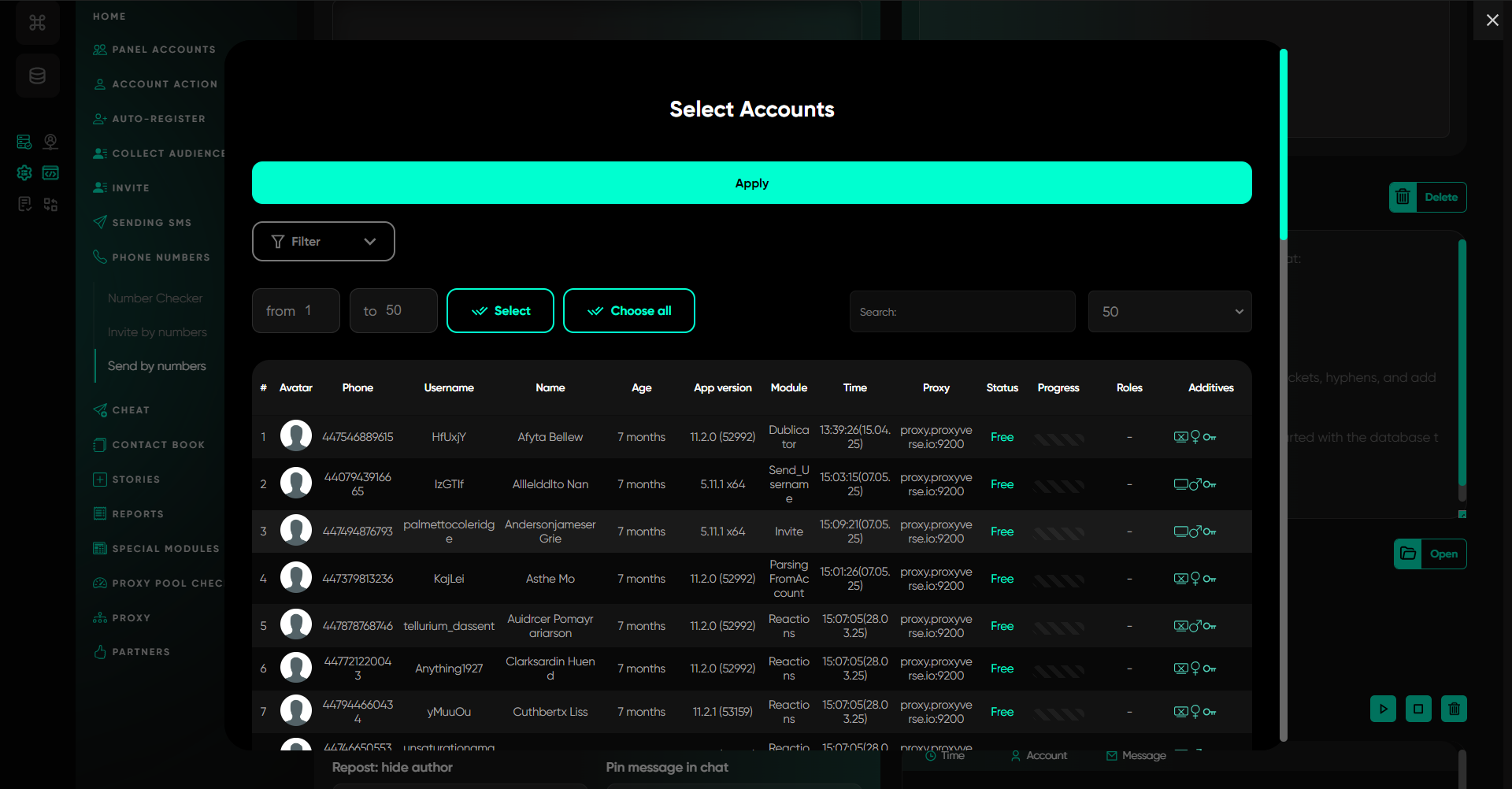Click the 'from' range input field
The image size is (1512, 789).
[296, 311]
